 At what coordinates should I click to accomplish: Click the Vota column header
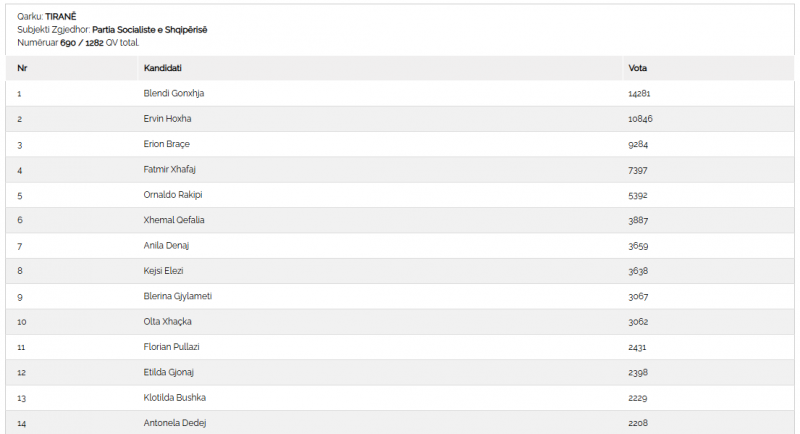click(638, 68)
